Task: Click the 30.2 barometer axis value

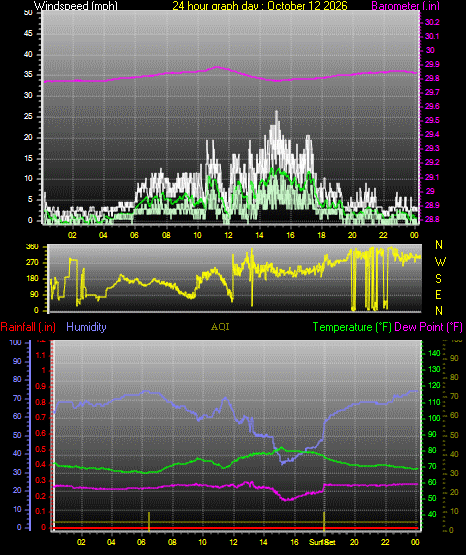Action: 432,22
